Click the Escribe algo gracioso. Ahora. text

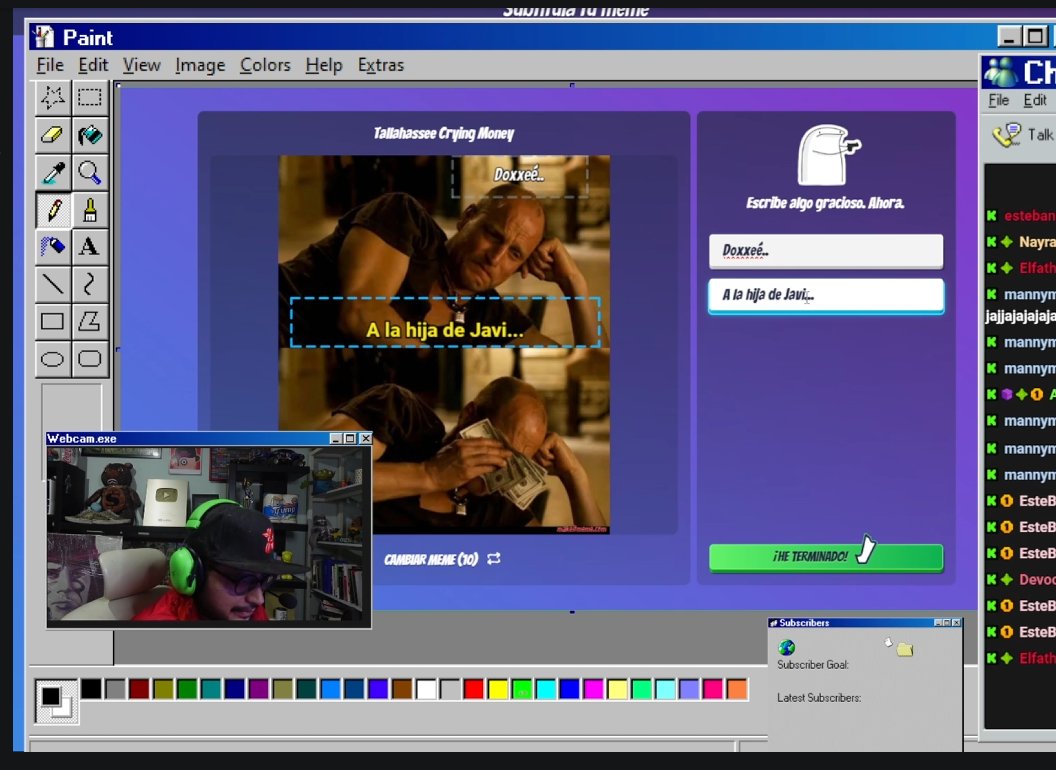pos(825,203)
